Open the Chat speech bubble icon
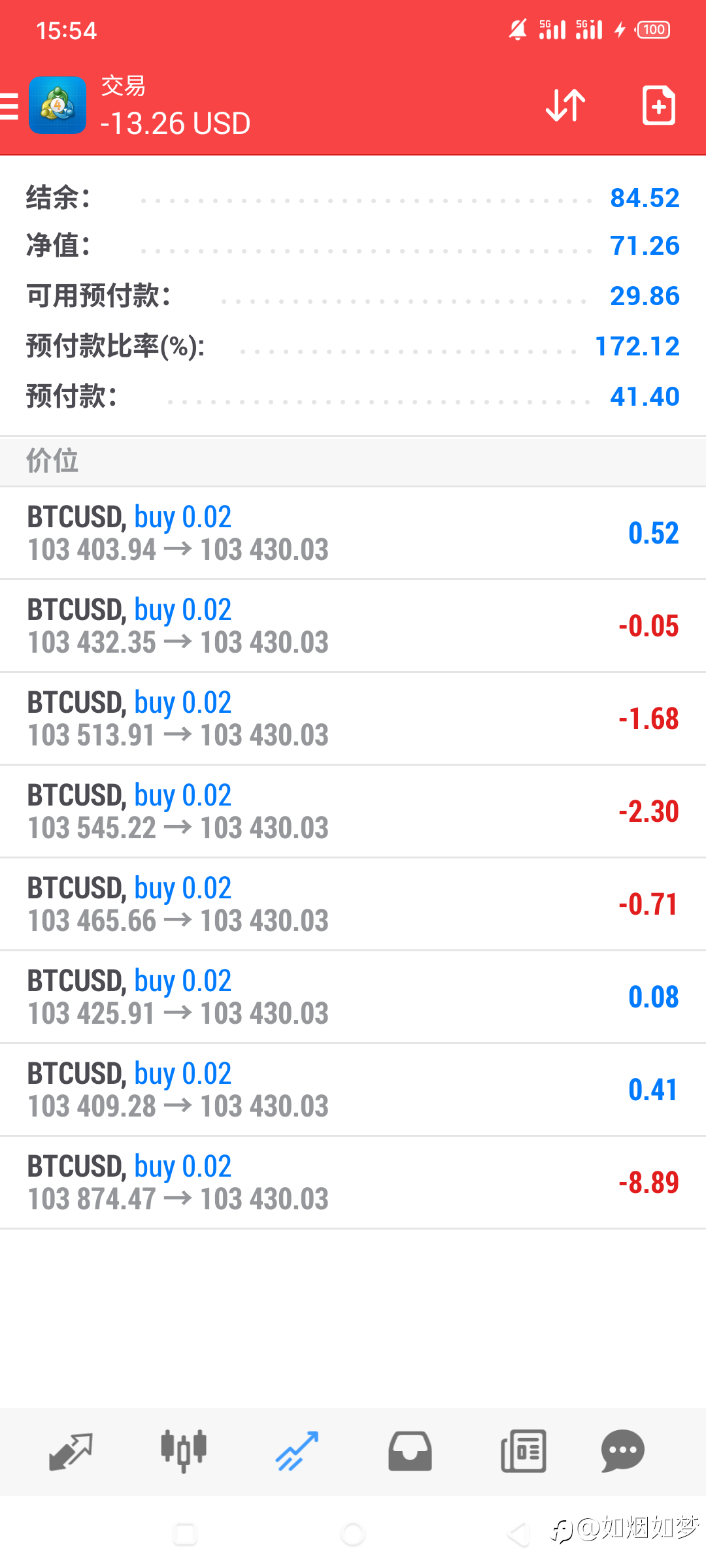This screenshot has height=1568, width=706. pos(622,1451)
